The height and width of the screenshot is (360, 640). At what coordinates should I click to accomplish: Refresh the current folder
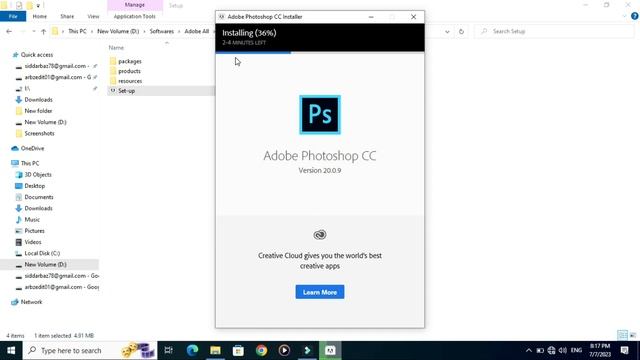point(461,31)
